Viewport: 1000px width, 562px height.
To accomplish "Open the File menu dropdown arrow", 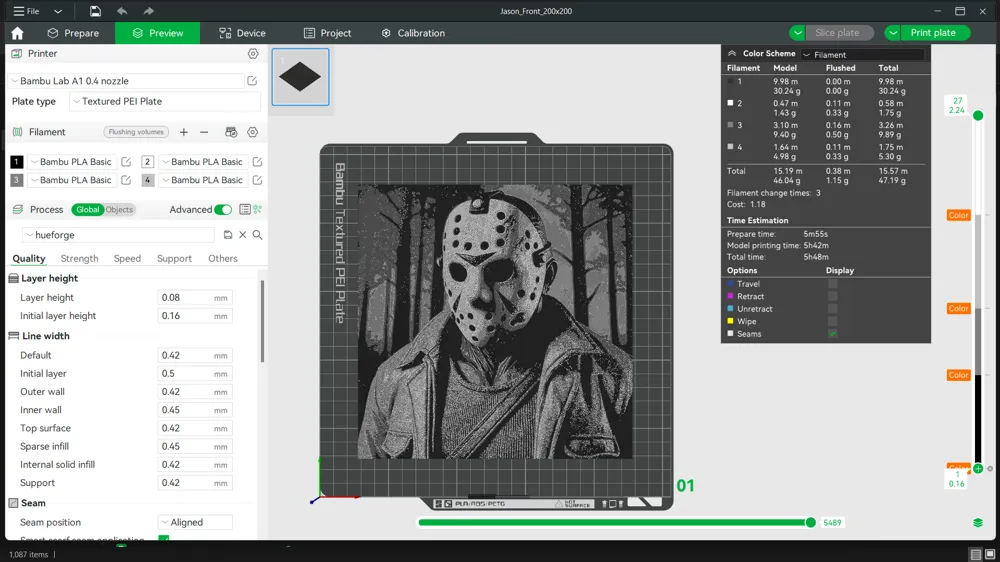I will (x=57, y=11).
